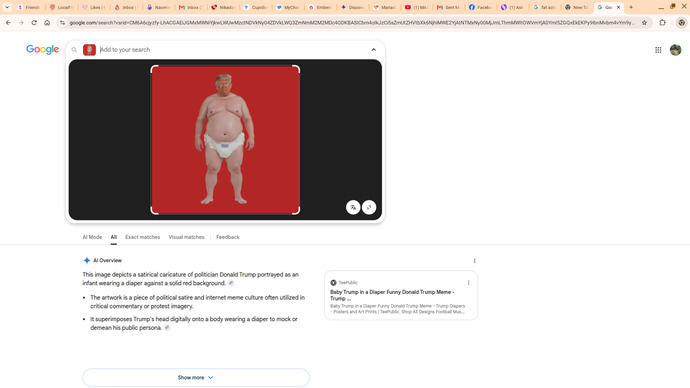Click the round icon beside translate on image

click(369, 207)
